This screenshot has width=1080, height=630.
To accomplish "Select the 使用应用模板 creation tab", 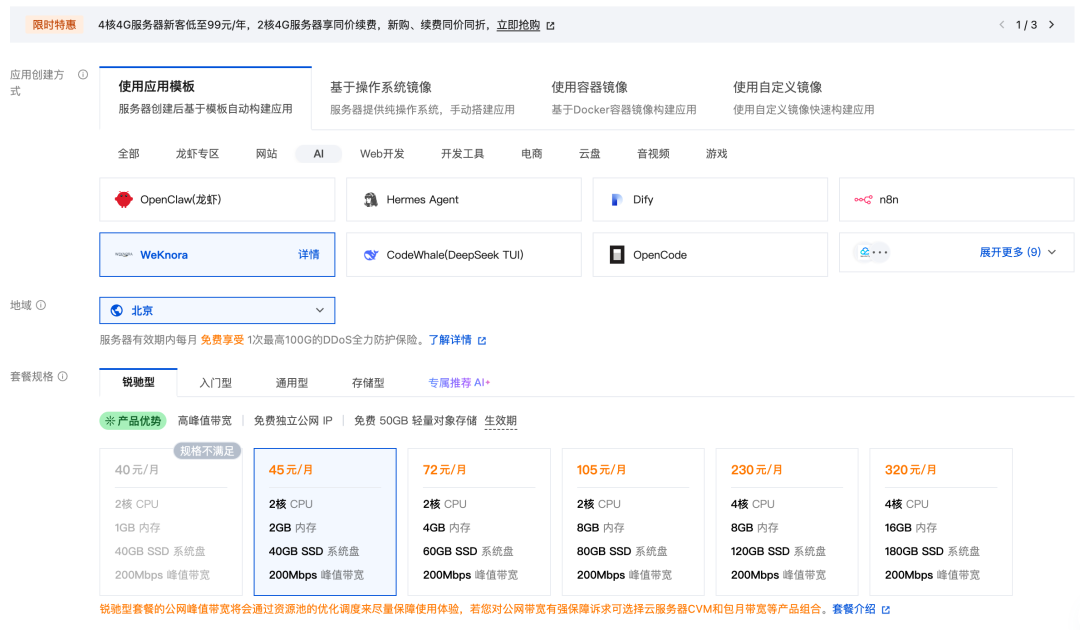I will (x=205, y=97).
